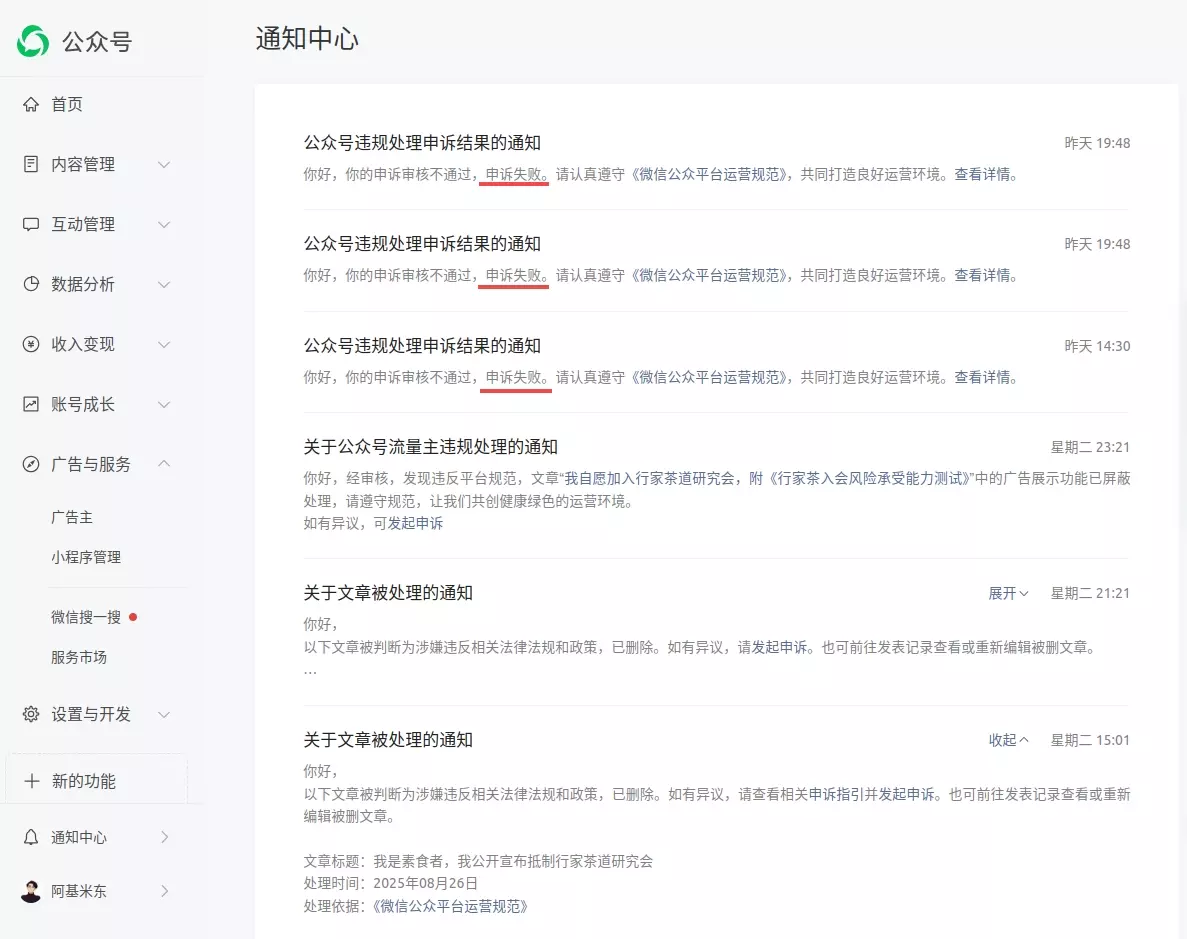Click the compass icon beside 广告与服务
1187x939 pixels.
(31, 464)
